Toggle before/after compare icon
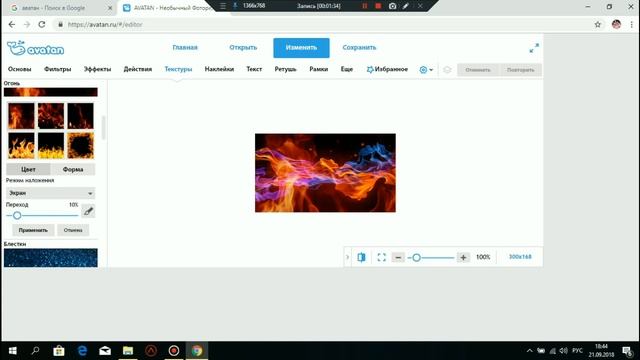640x360 pixels. pos(361,257)
